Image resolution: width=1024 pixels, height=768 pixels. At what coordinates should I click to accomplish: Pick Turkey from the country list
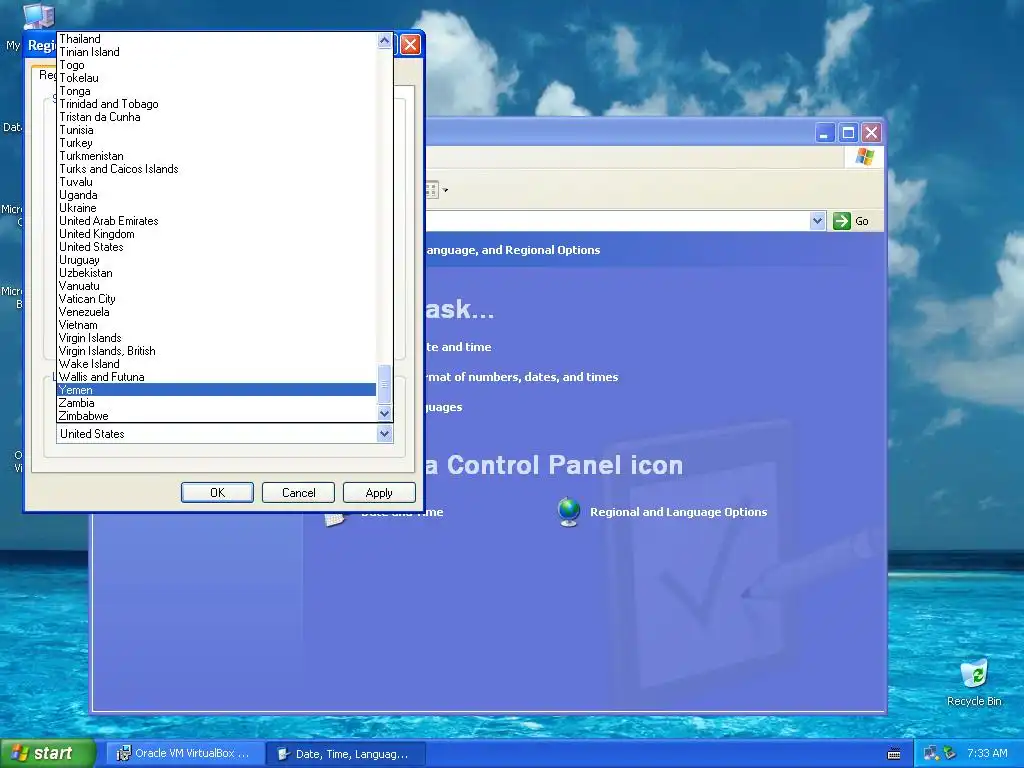pyautogui.click(x=217, y=143)
